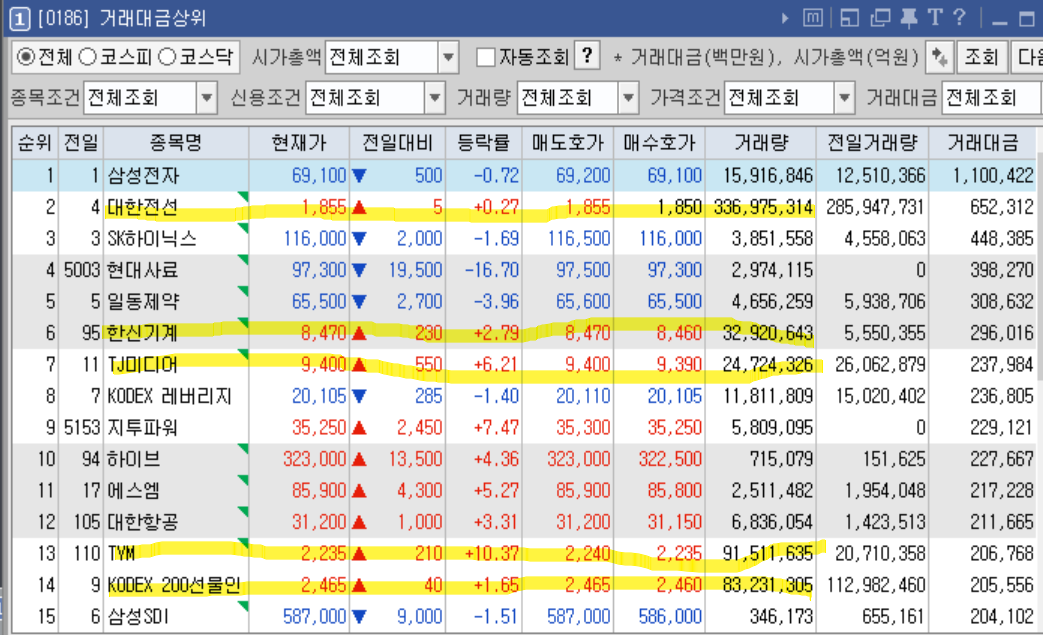Image resolution: width=1043 pixels, height=635 pixels.
Task: Click +10.37 change rate of TYM
Action: click(x=492, y=553)
